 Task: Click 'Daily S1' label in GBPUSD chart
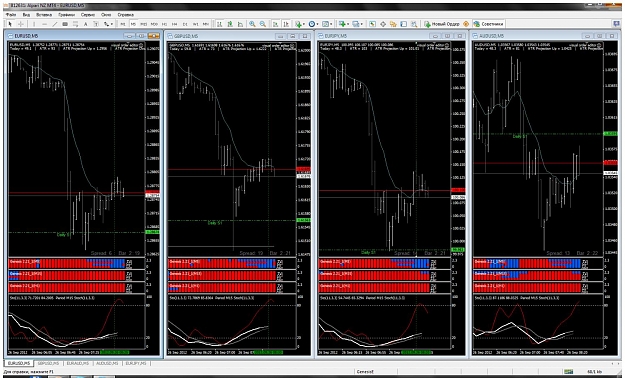215,223
